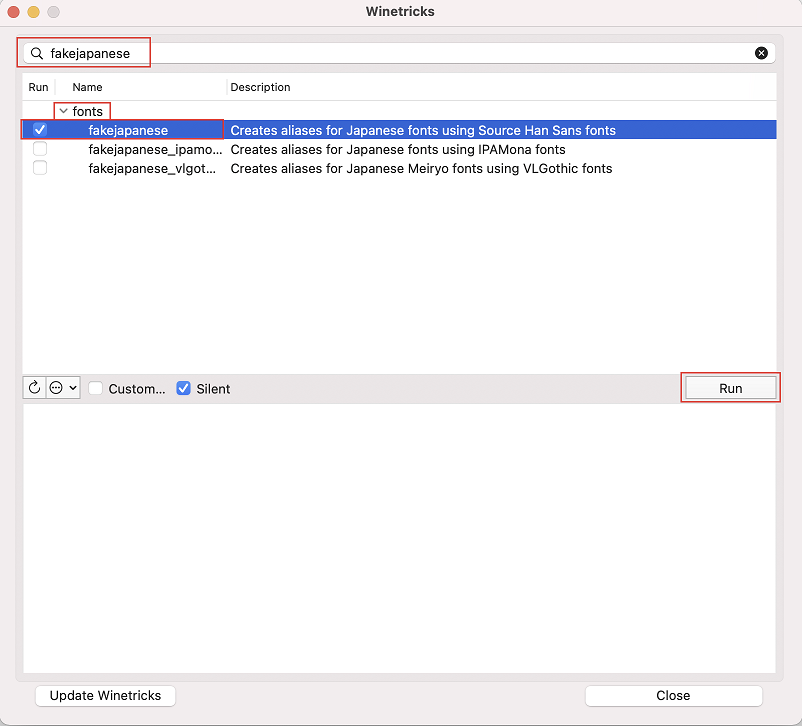Click the magnifier search icon
Screen dimensions: 802x726
[x=37, y=53]
